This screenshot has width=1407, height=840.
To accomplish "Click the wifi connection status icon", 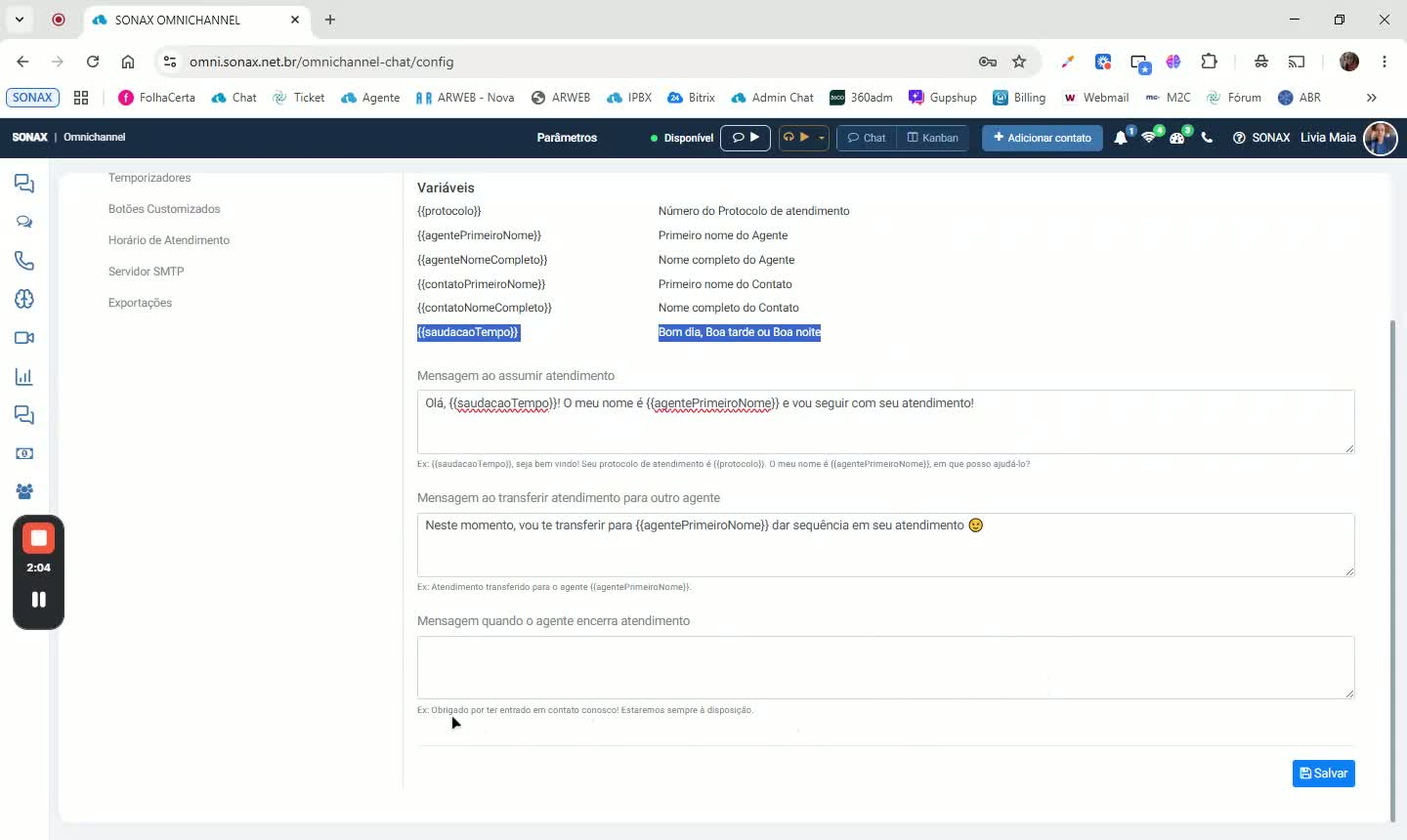I will (x=1149, y=138).
